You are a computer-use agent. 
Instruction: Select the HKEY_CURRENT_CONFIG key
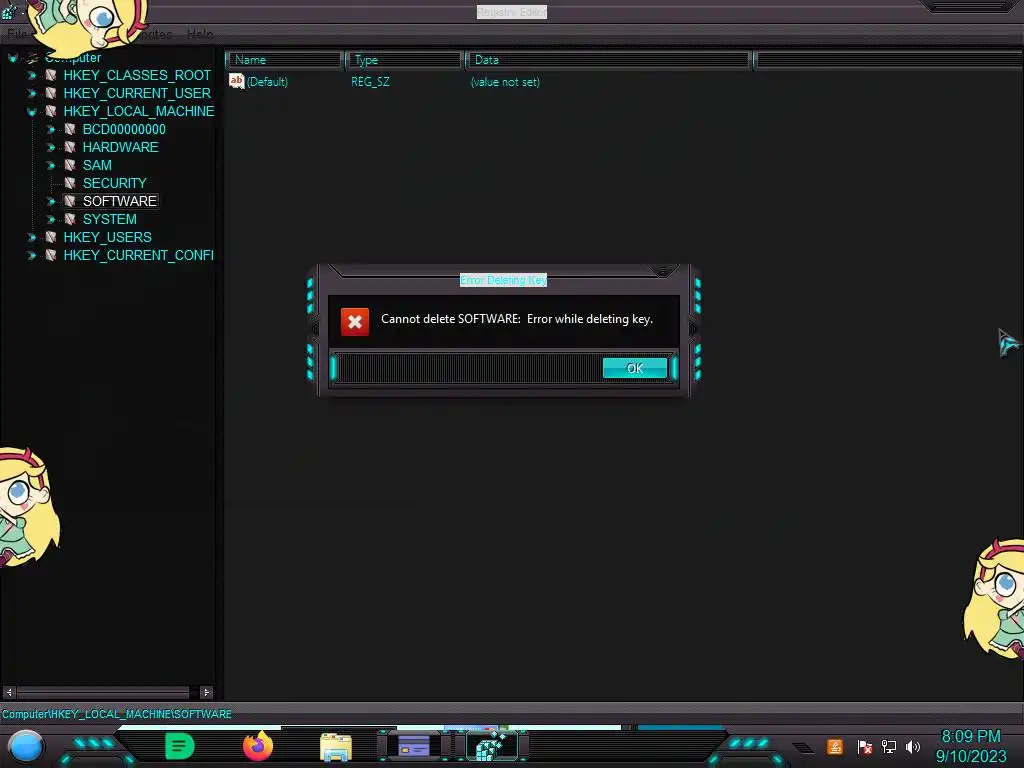[x=138, y=255]
